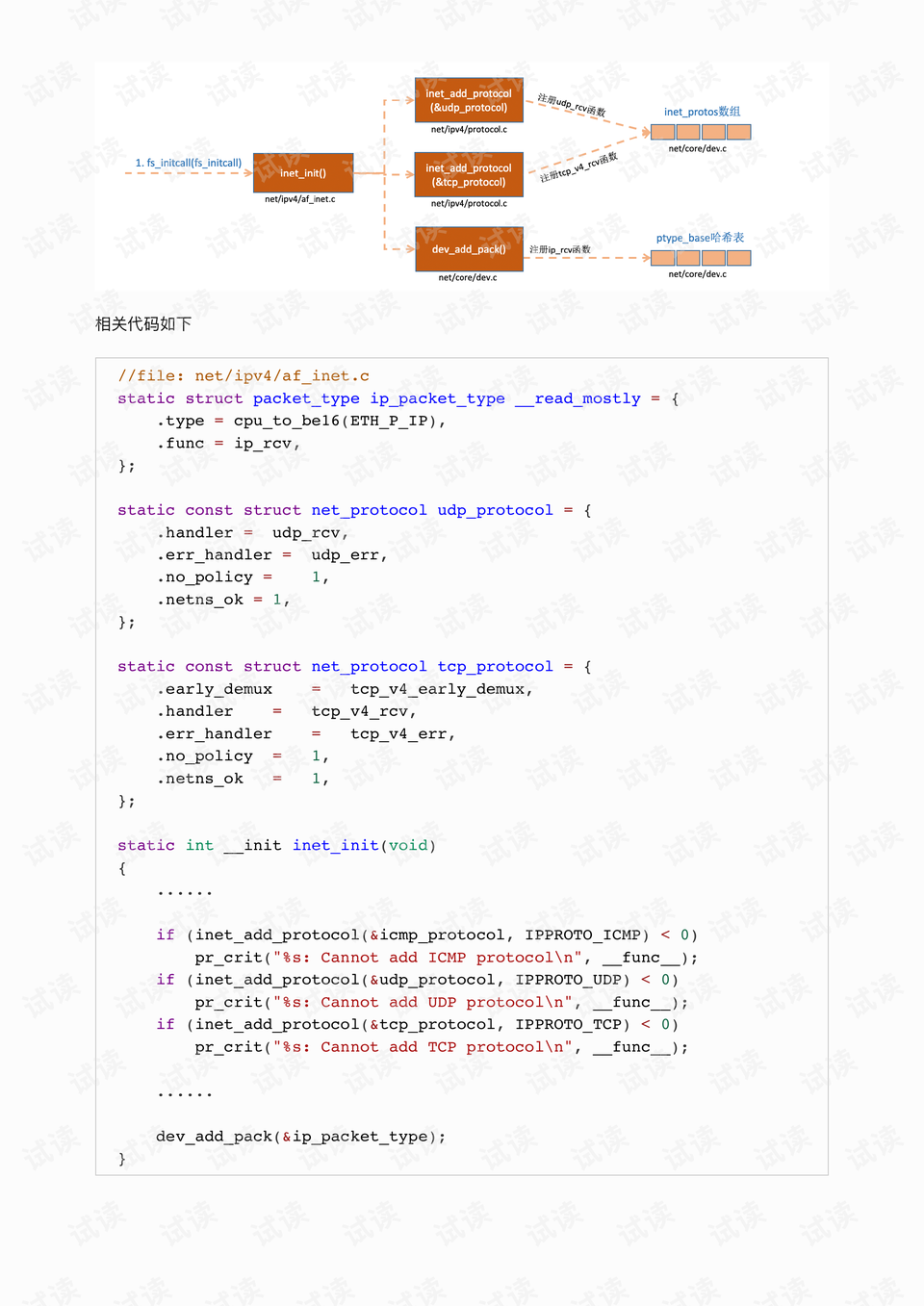Click the line "dev_add_pack(&ip_packet_type);"
This screenshot has width=924, height=1306.
(301, 1137)
